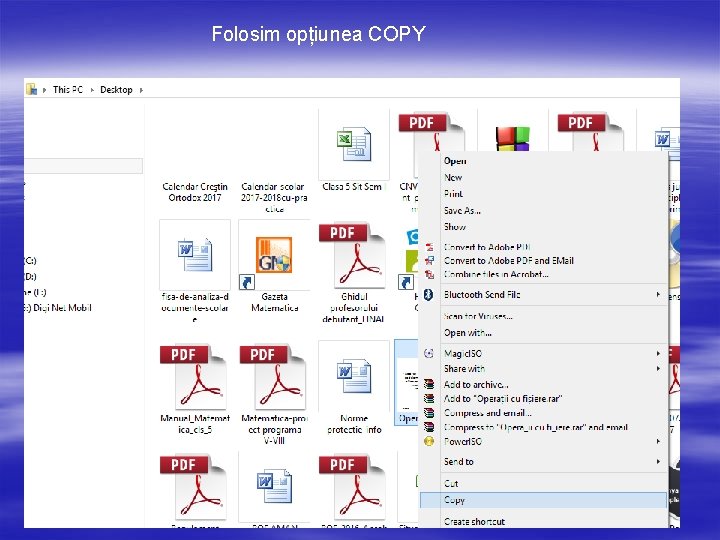720x540 pixels.
Task: Choose Show from the context menu
Action: [455, 226]
